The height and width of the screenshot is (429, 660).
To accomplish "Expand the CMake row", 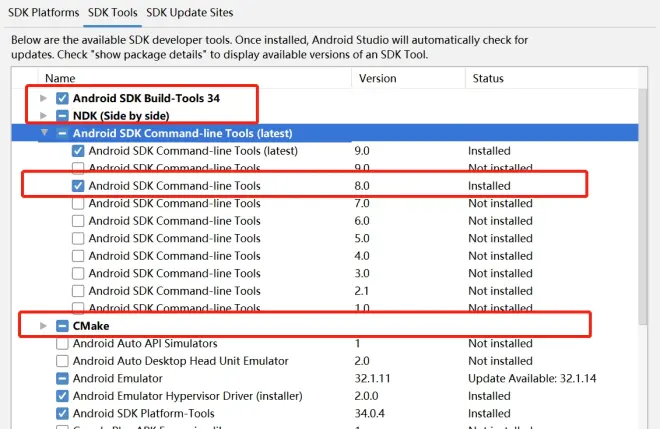I will click(x=43, y=326).
